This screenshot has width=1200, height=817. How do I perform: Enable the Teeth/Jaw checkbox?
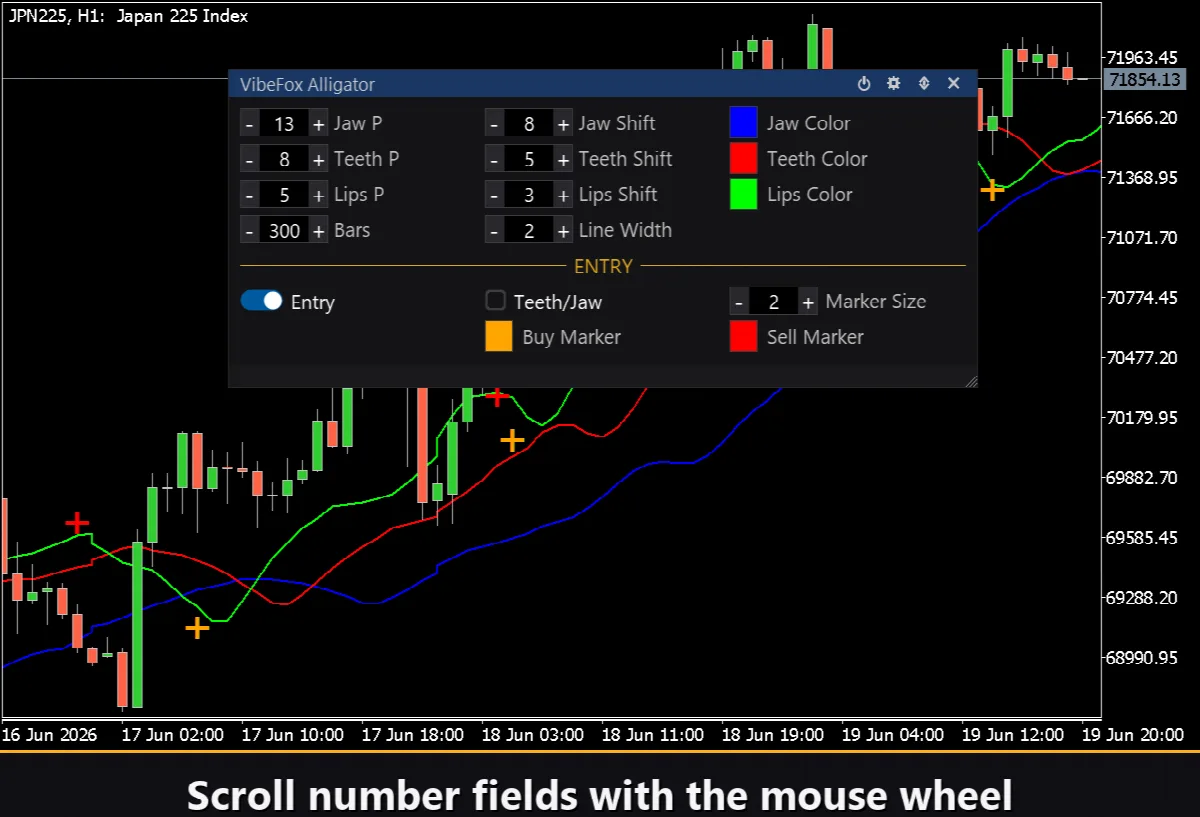click(496, 301)
